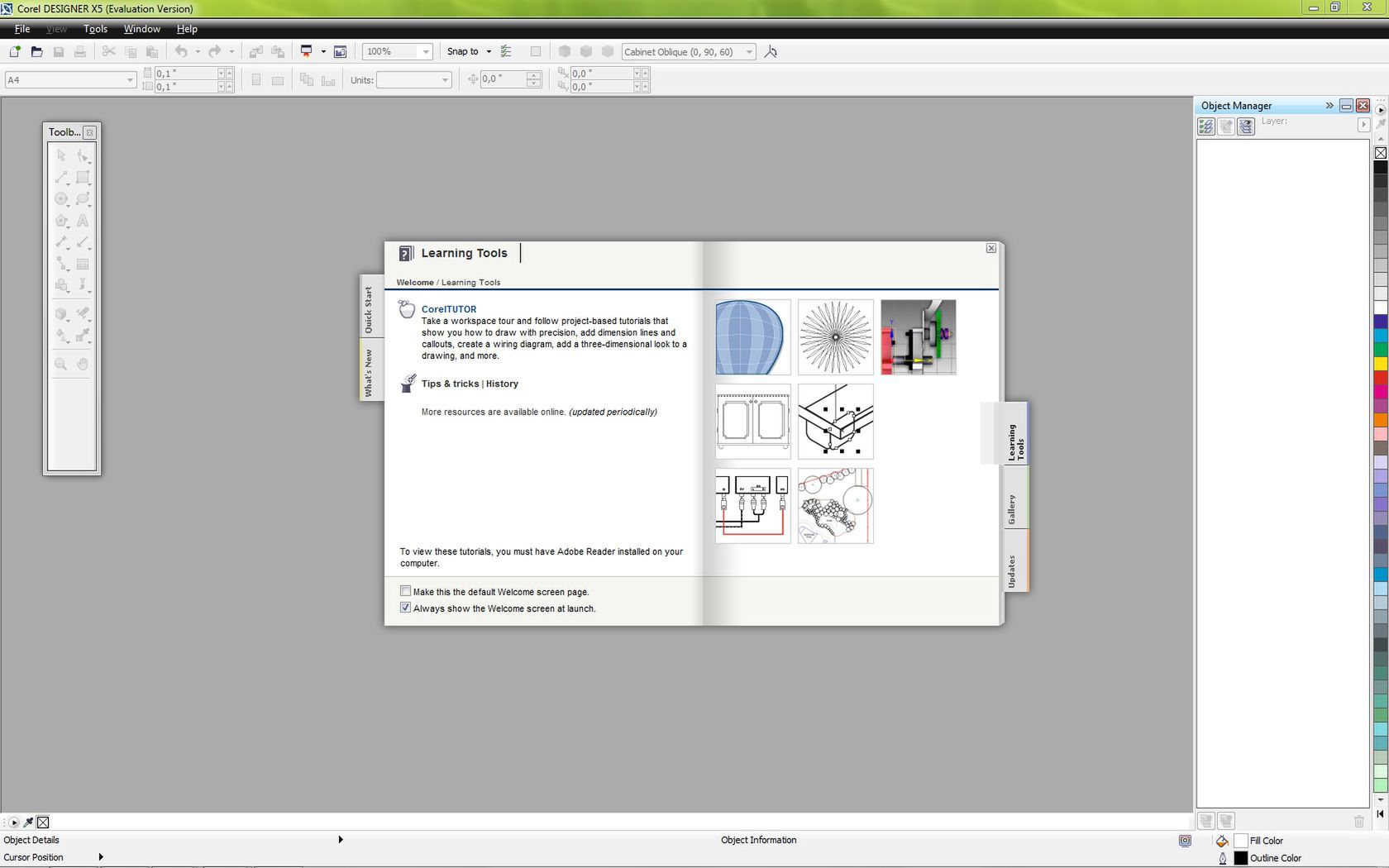Screen dimensions: 1389x868
Task: Click the Save disk icon
Action: [x=59, y=51]
